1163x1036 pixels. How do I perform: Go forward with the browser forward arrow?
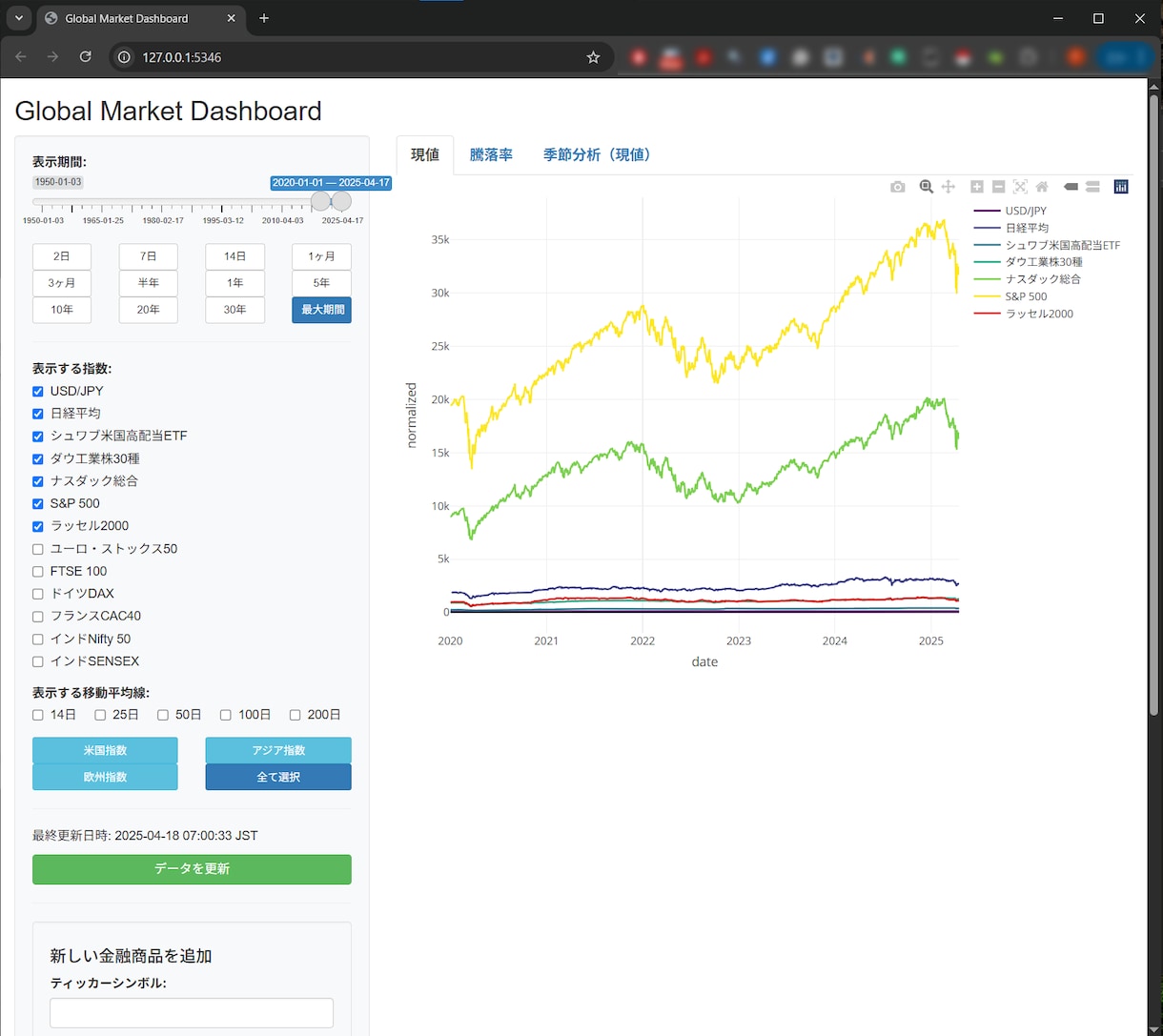tap(53, 57)
